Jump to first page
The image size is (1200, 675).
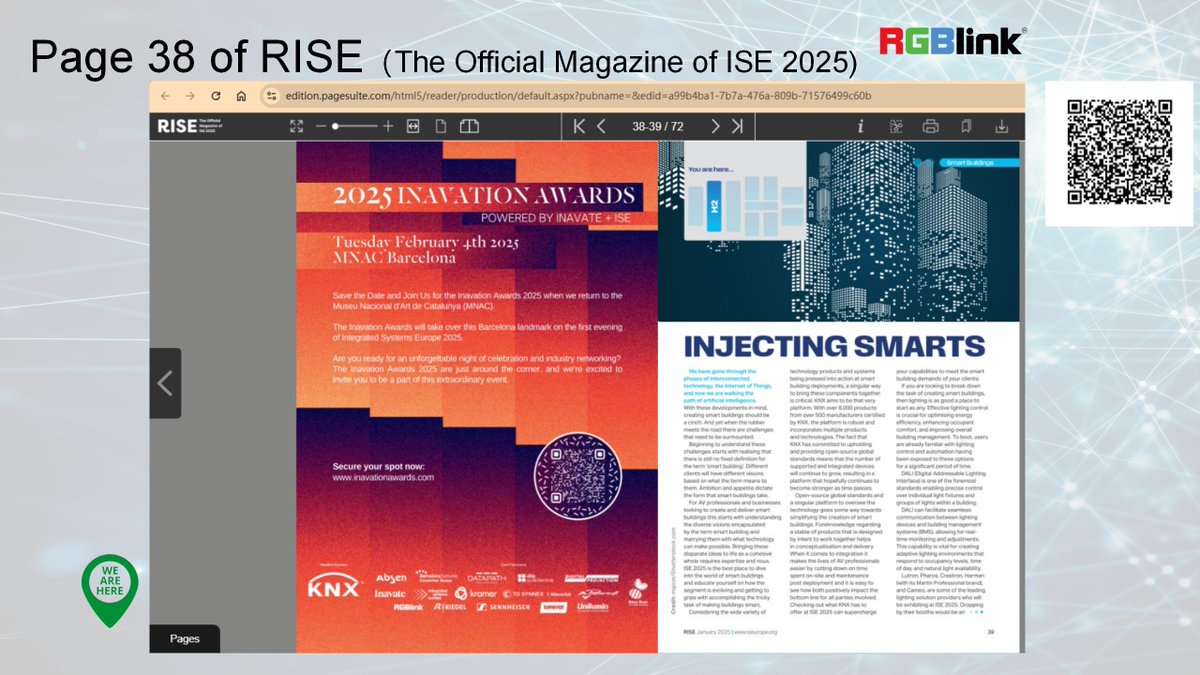pyautogui.click(x=579, y=126)
